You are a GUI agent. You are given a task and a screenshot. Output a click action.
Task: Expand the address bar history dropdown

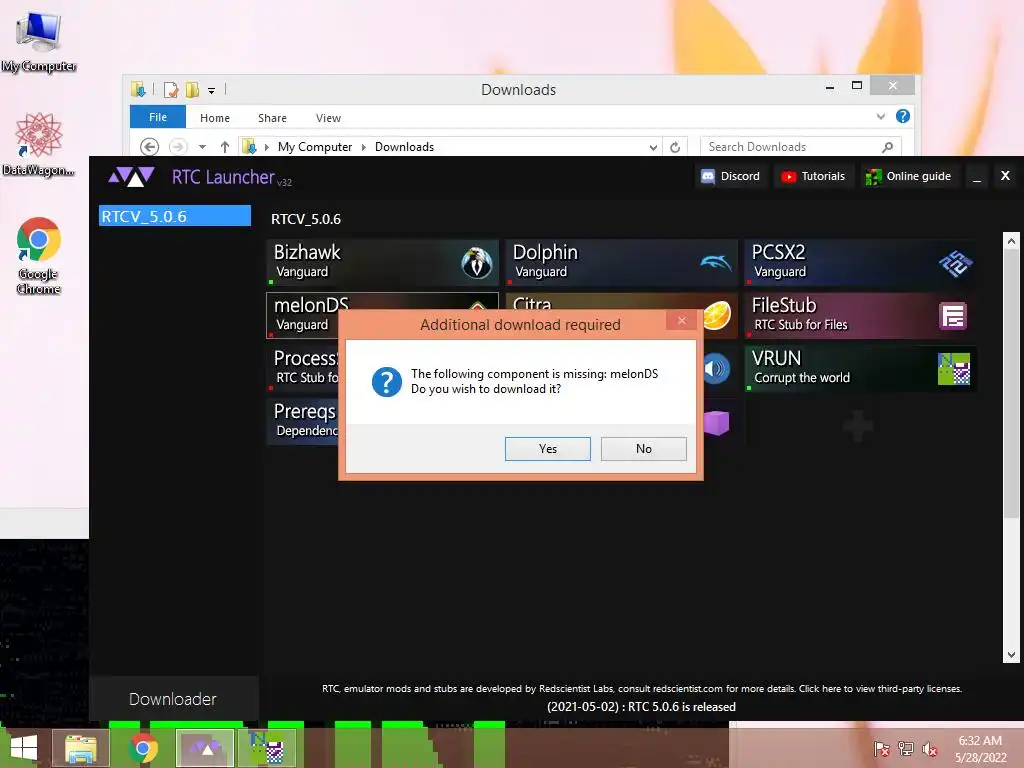tap(652, 147)
